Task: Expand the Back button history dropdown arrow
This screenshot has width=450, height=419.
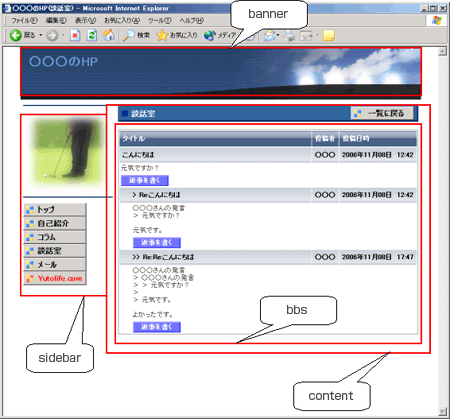Action: click(x=41, y=35)
